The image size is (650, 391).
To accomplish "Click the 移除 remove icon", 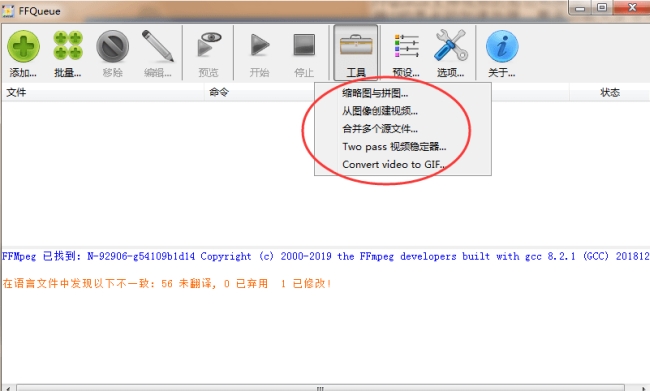I will 112,46.
